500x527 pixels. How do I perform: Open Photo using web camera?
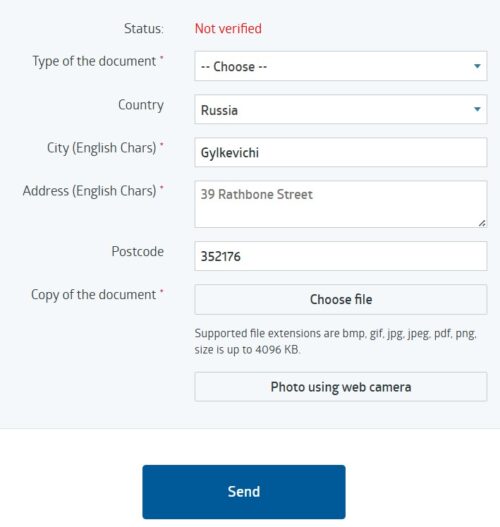[340, 387]
